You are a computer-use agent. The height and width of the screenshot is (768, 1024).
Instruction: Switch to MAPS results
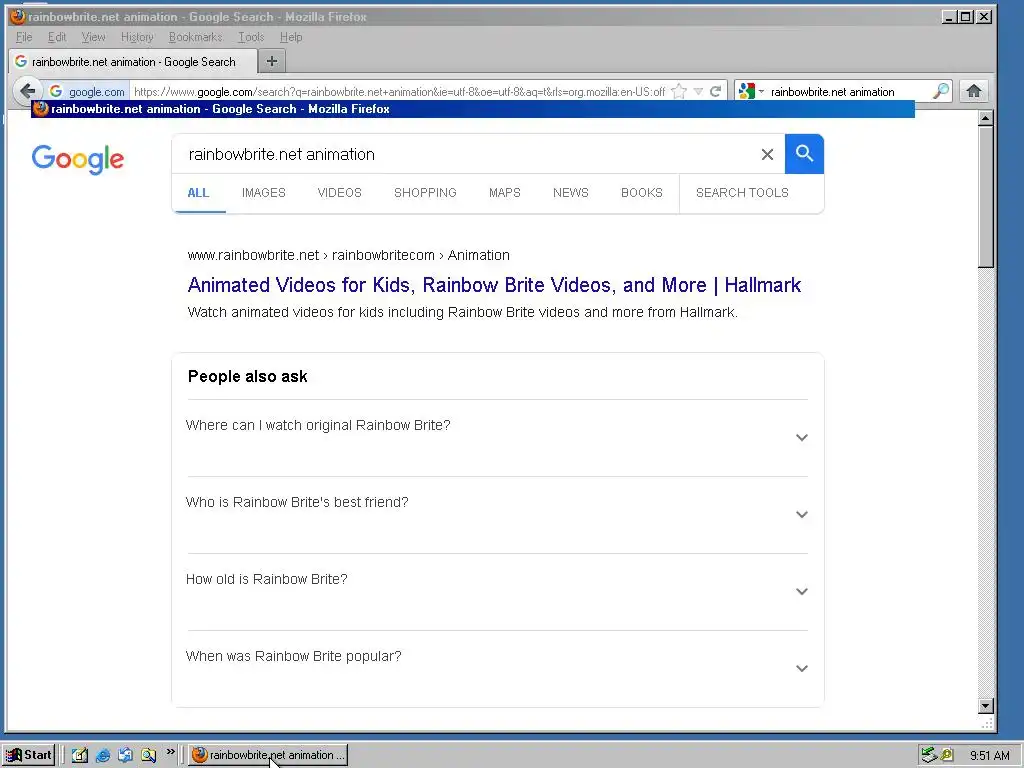click(x=505, y=193)
